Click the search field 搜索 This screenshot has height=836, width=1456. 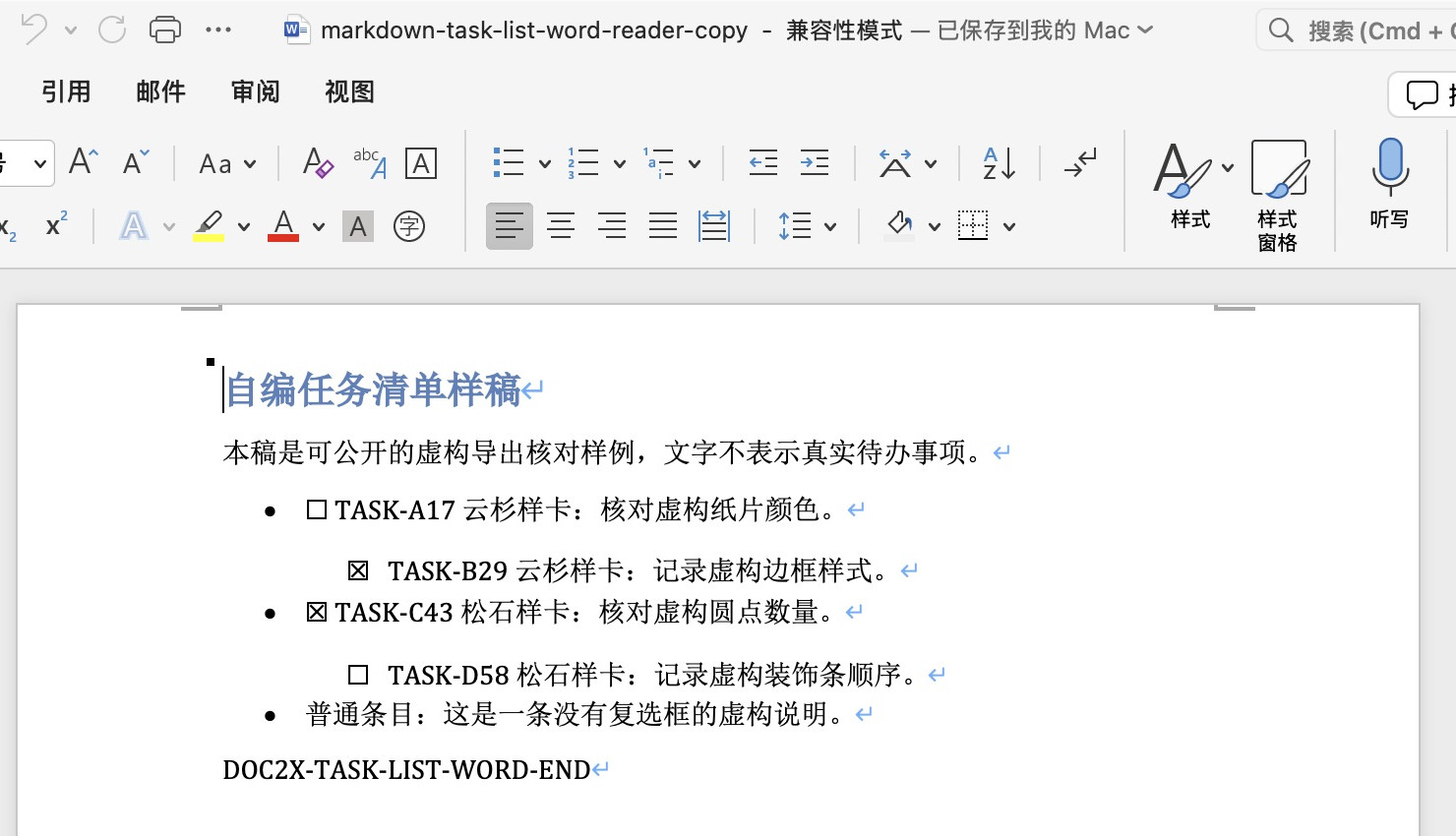[x=1358, y=30]
